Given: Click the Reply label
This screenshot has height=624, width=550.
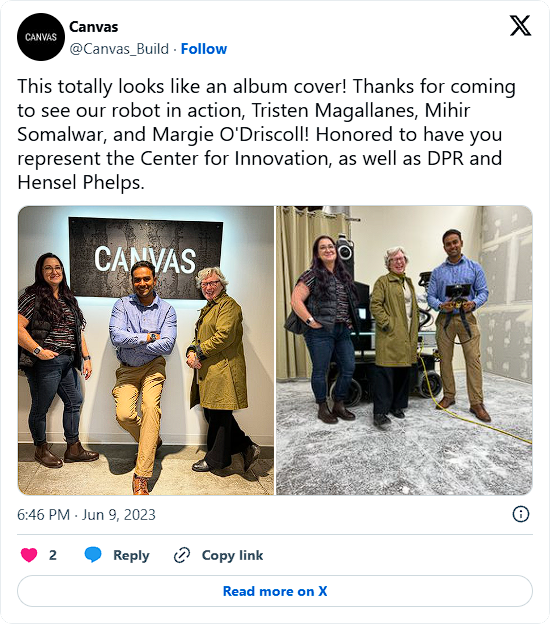Looking at the screenshot, I should pyautogui.click(x=131, y=555).
